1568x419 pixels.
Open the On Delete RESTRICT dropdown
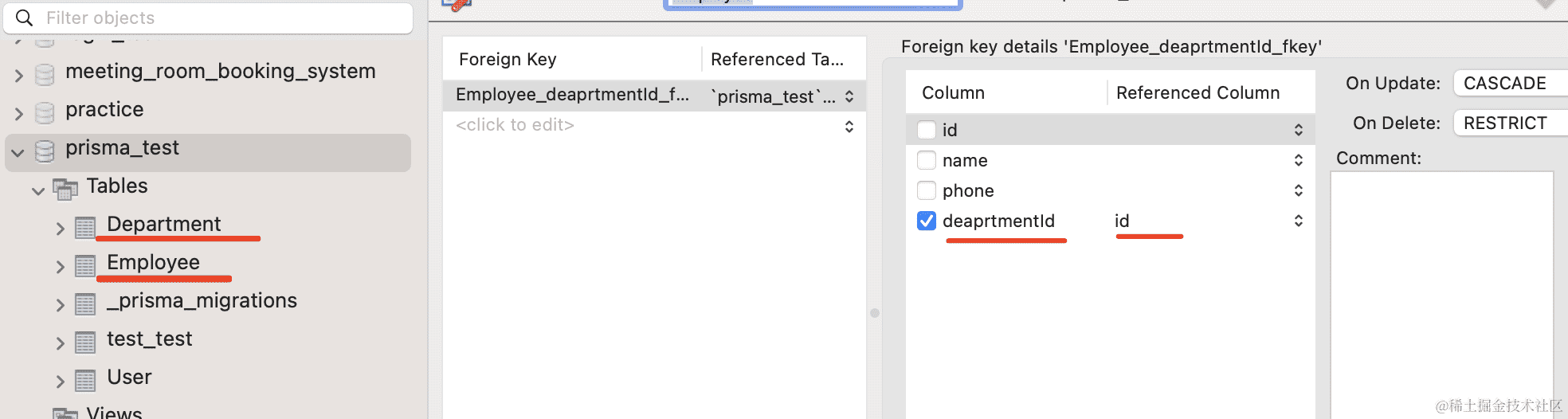pyautogui.click(x=1509, y=123)
